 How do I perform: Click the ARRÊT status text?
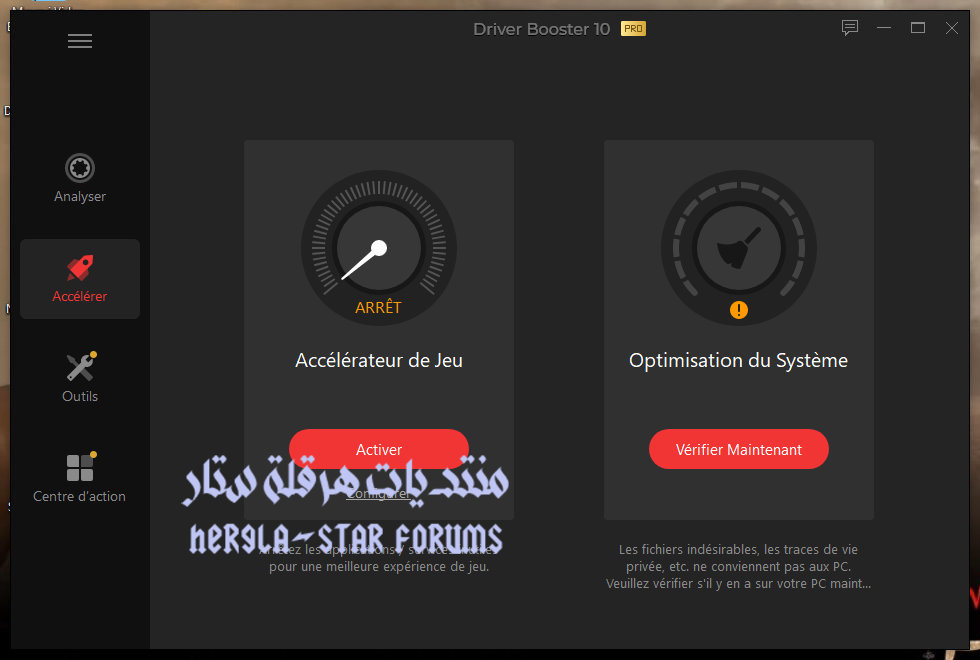[378, 307]
